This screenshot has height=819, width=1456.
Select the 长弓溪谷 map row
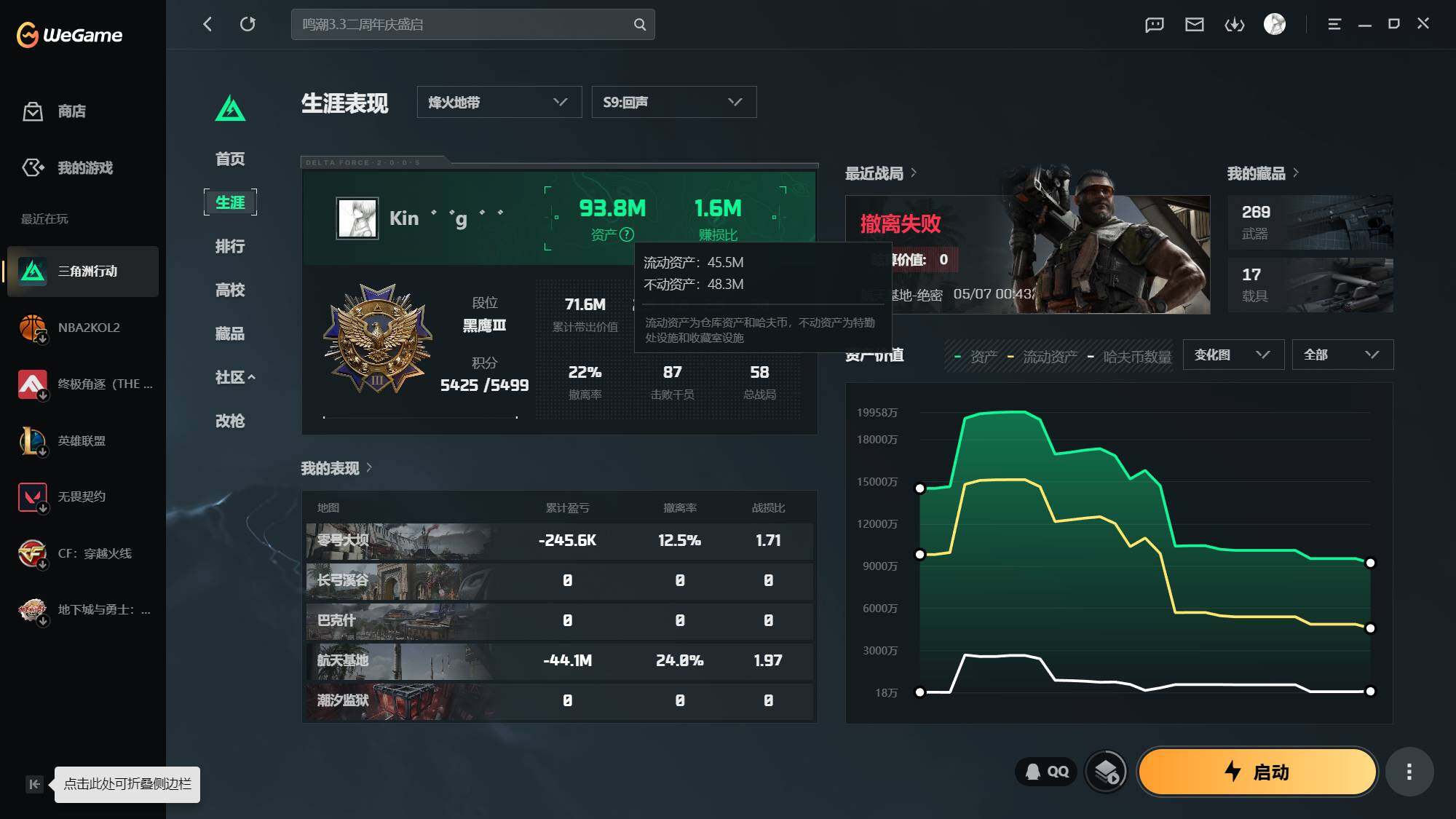click(559, 581)
